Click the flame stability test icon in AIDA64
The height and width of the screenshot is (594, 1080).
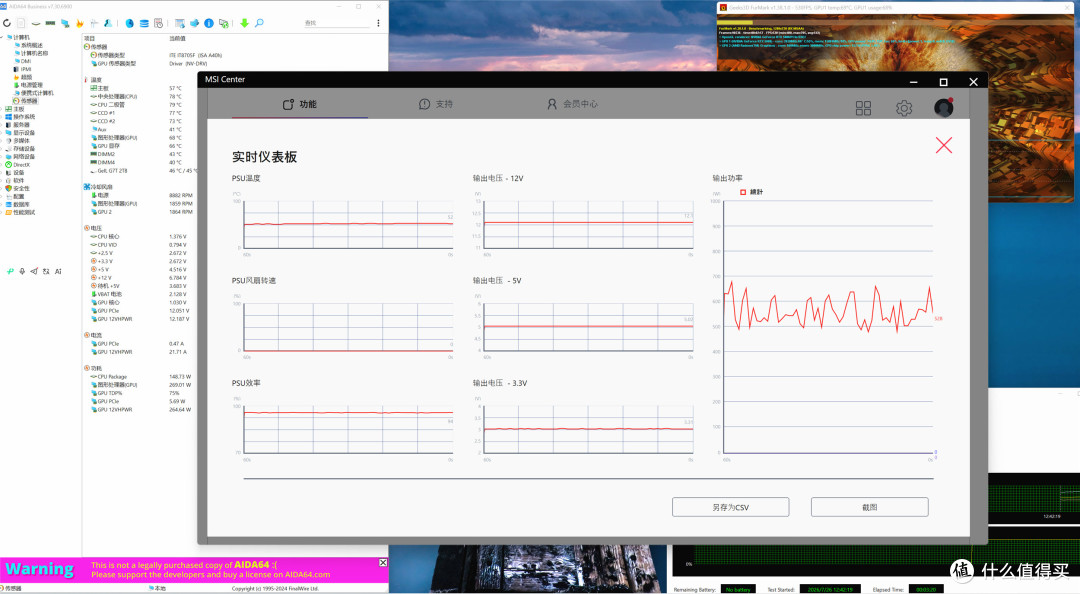point(79,23)
